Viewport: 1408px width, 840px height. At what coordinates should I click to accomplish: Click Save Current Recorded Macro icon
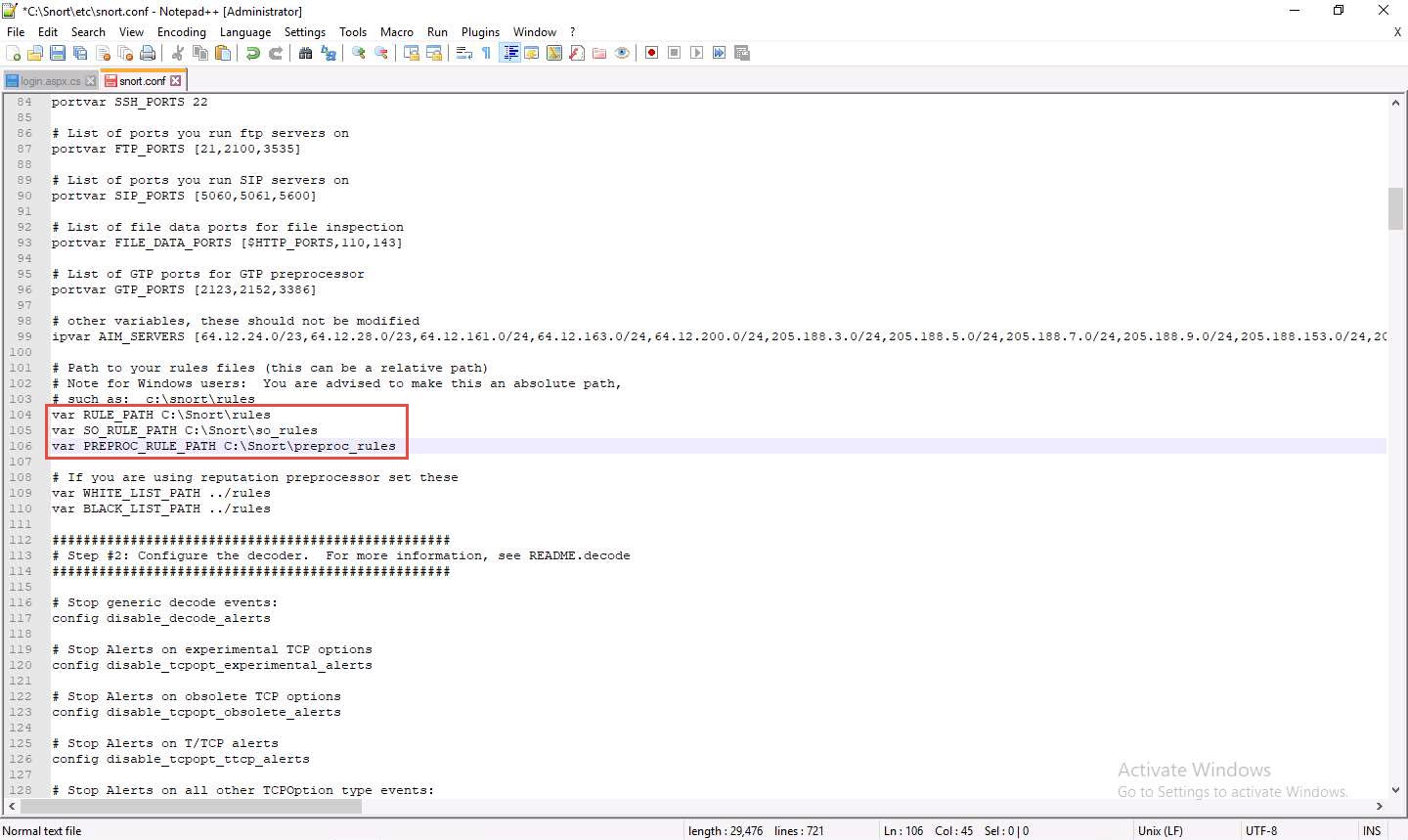[x=741, y=53]
